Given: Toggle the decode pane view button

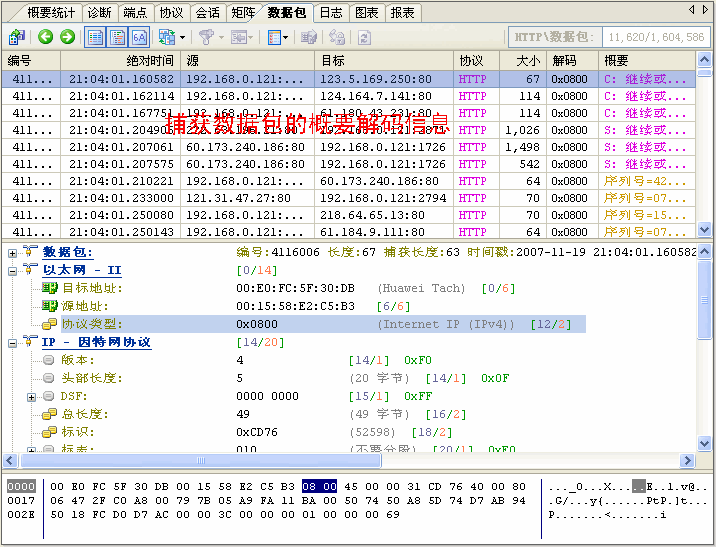Looking at the screenshot, I should 117,37.
